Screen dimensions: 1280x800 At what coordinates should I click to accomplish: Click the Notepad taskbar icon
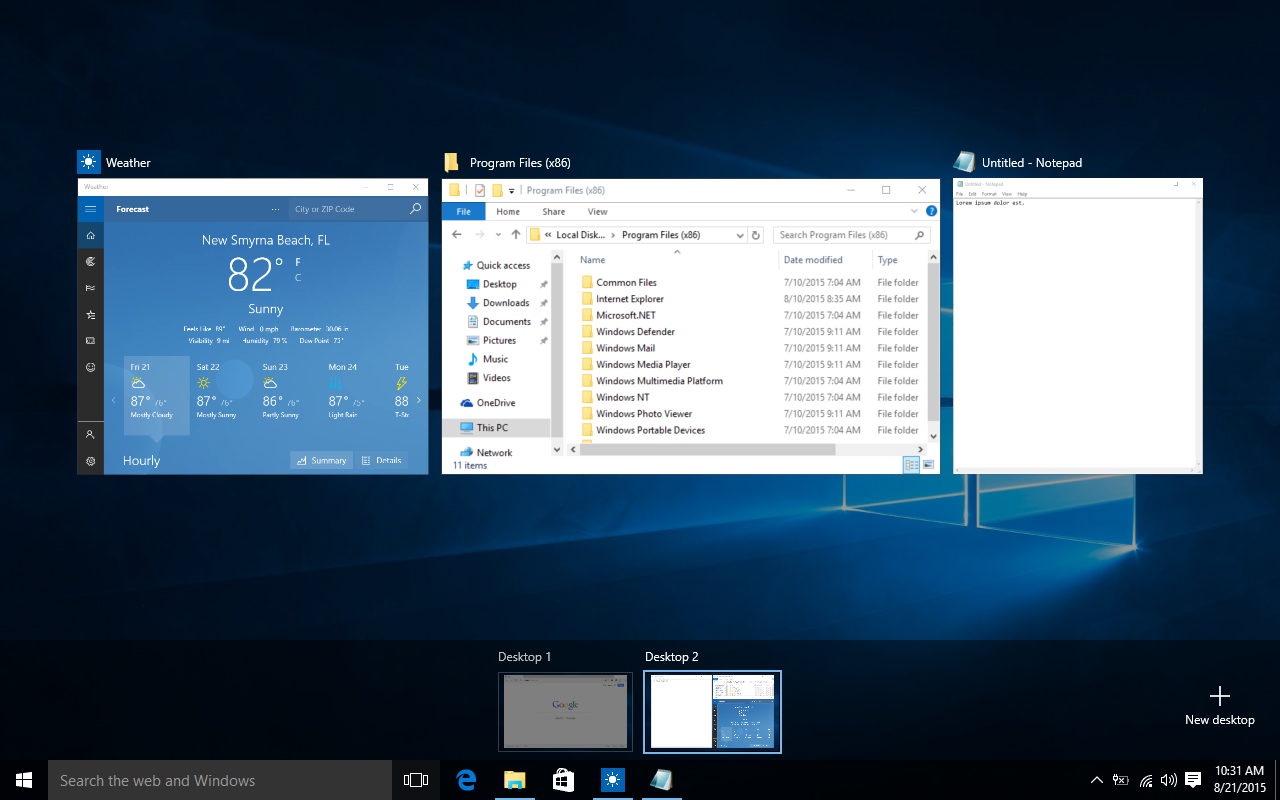661,780
